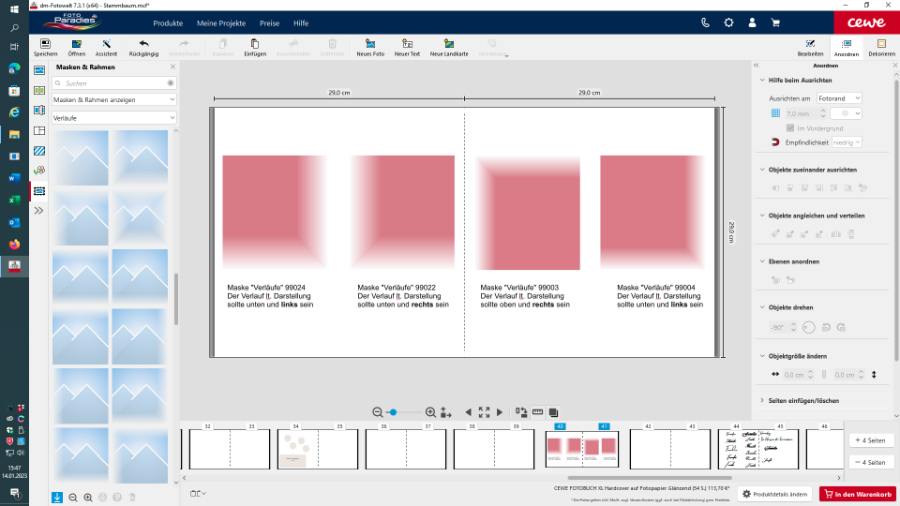Insert a new photo with Neues Foto
Viewport: 900px width, 506px height.
coord(370,45)
